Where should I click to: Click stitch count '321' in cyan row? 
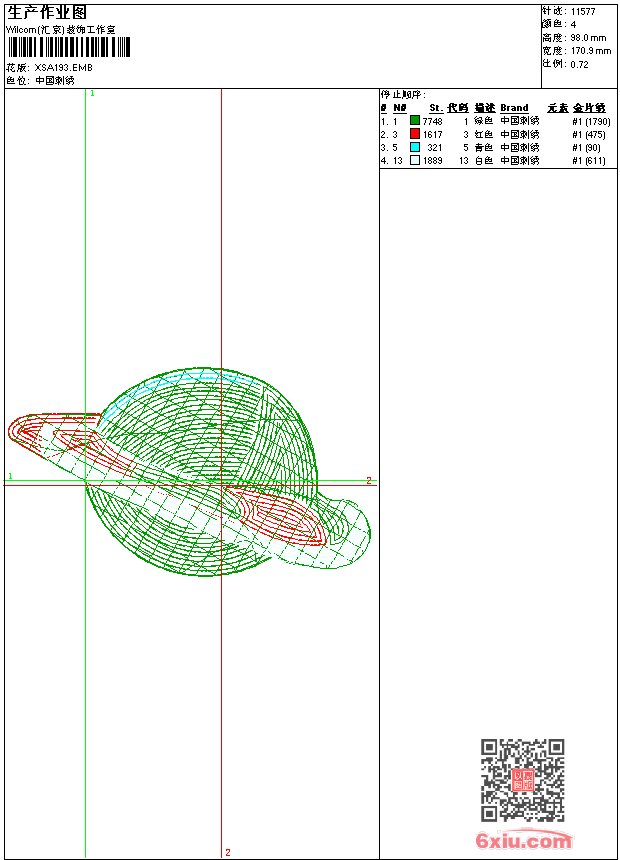[x=435, y=148]
